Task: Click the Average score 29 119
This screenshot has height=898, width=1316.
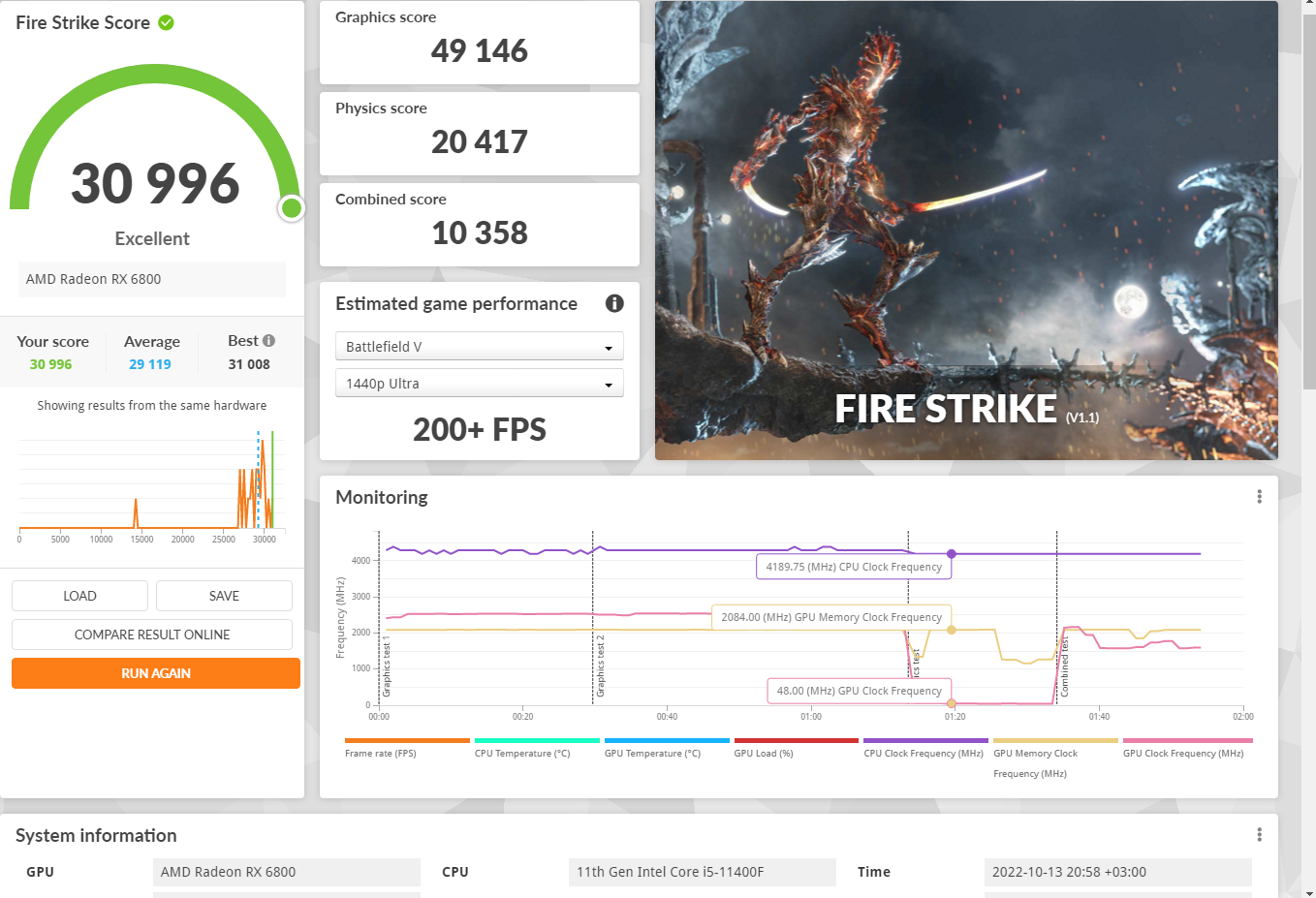Action: (x=150, y=364)
